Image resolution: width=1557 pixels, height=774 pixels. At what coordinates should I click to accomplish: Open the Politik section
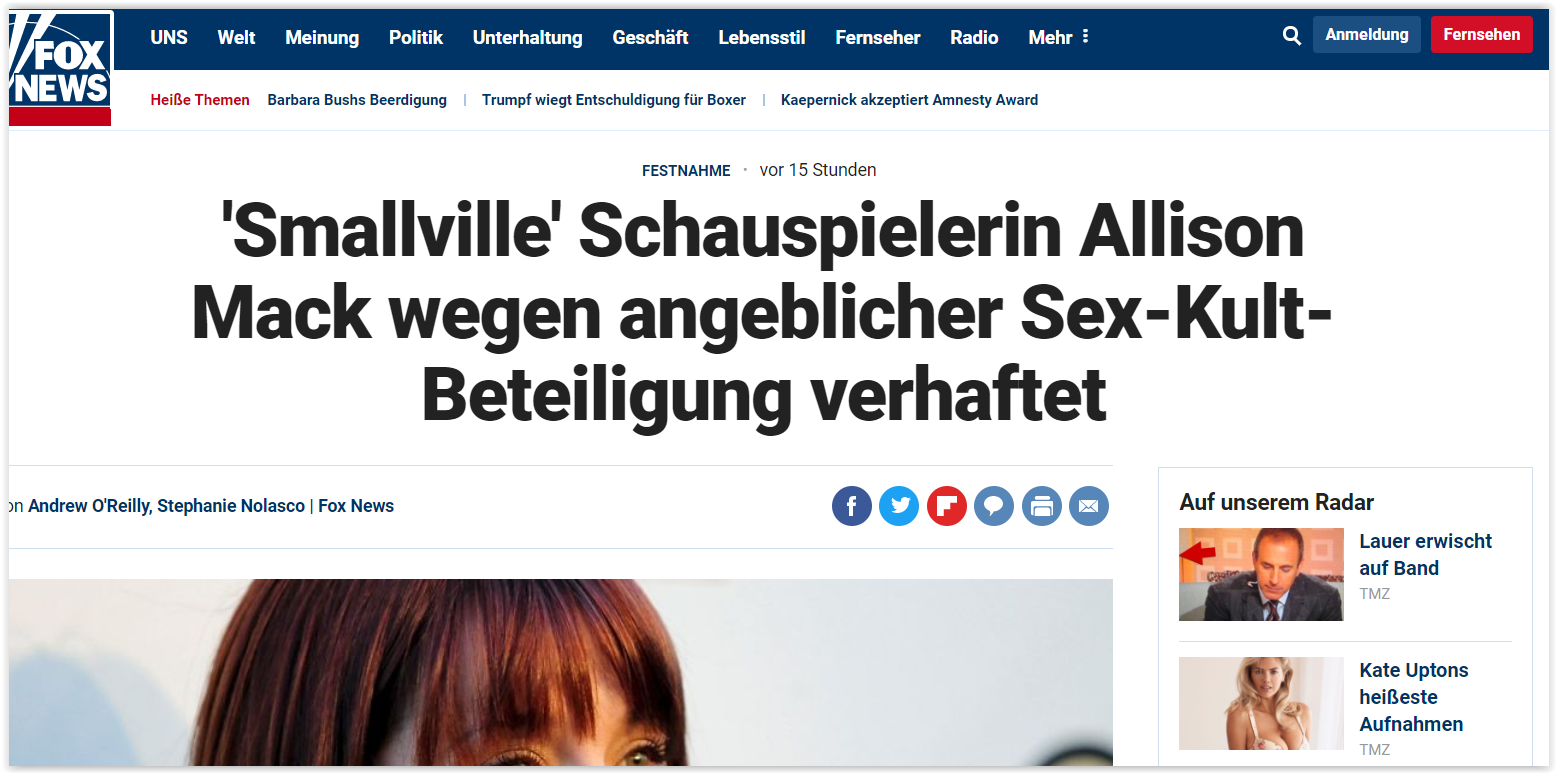coord(416,37)
